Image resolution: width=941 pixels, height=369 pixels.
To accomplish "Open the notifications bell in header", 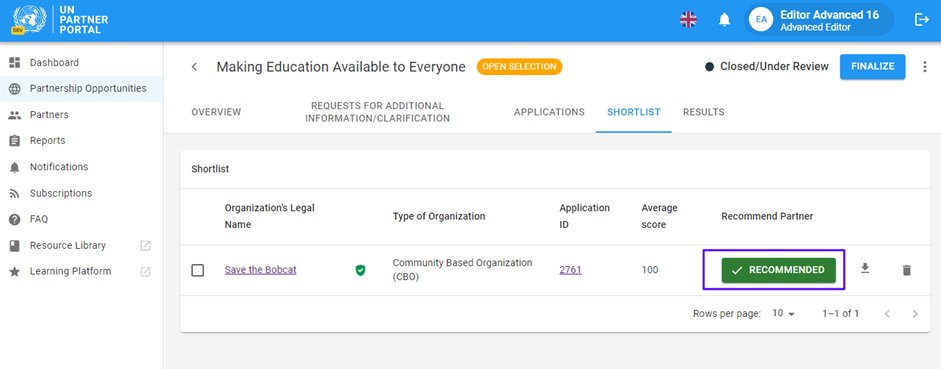I will click(724, 20).
